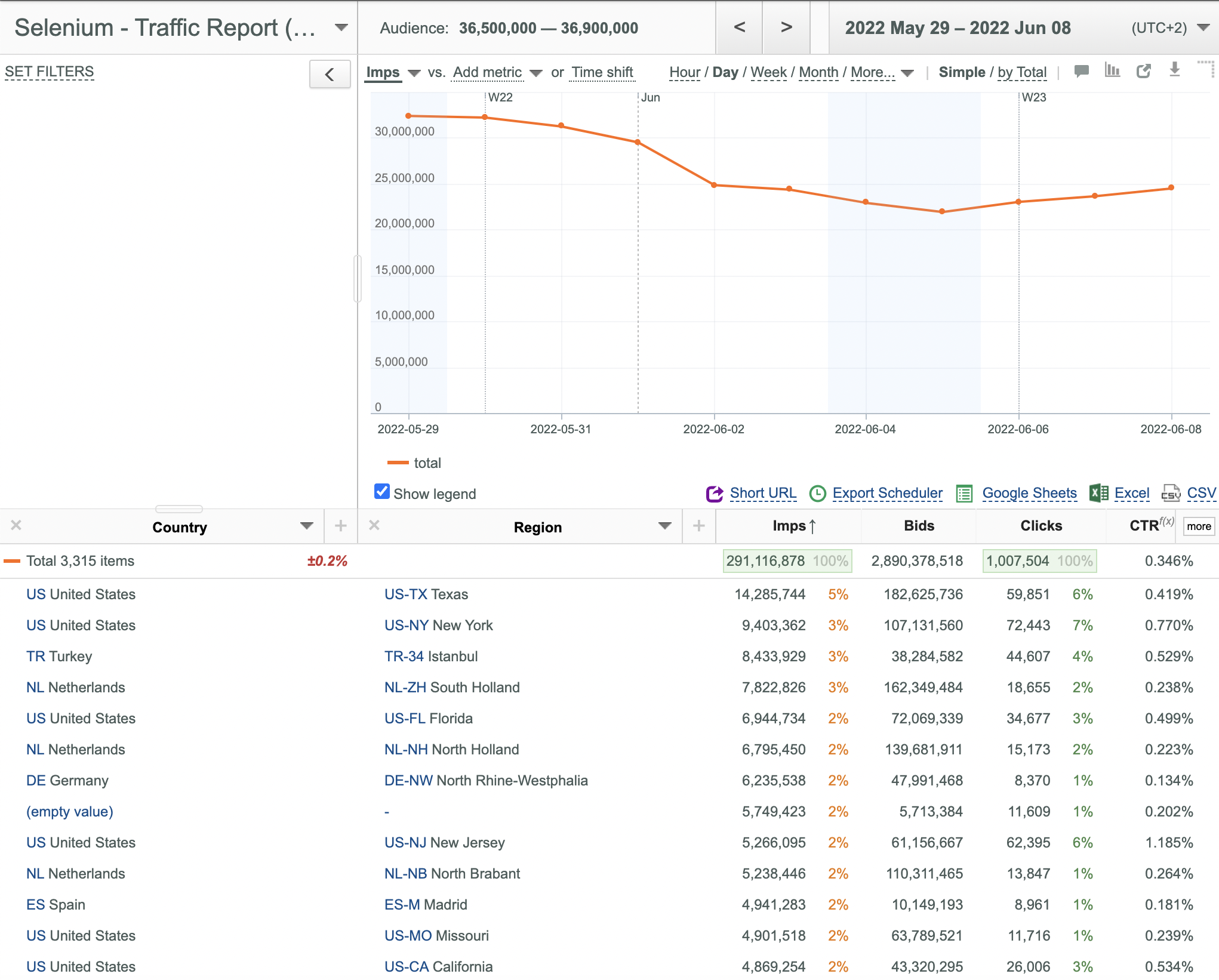Image resolution: width=1219 pixels, height=980 pixels.
Task: Toggle the total series in legend
Action: click(x=414, y=463)
